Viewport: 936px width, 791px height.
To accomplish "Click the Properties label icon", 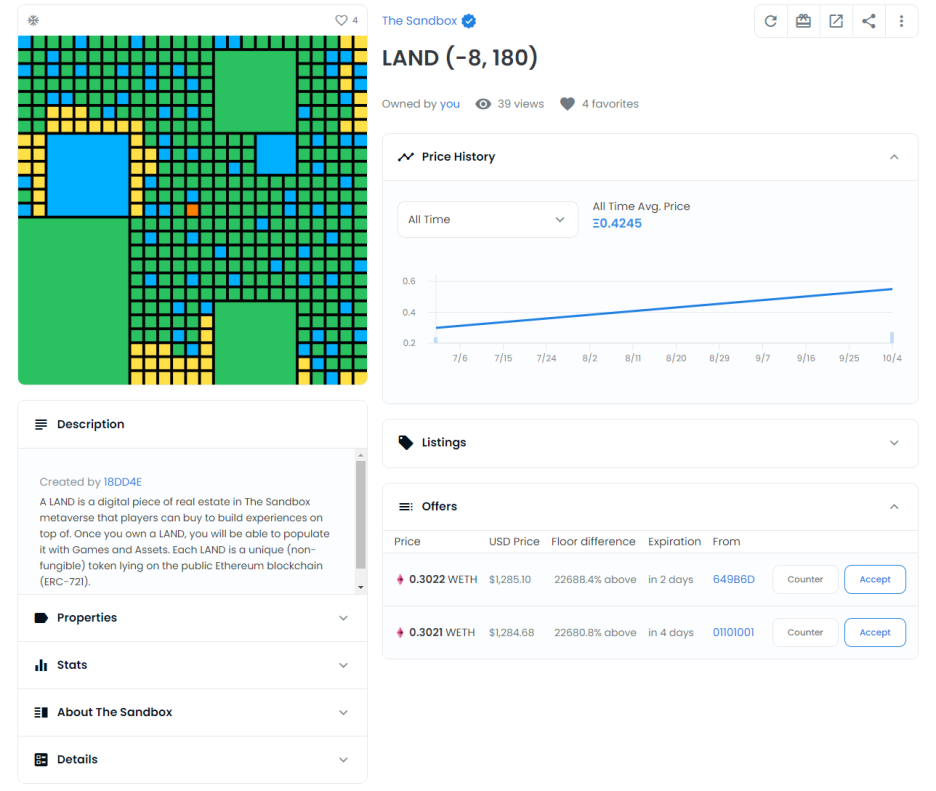I will pos(41,618).
